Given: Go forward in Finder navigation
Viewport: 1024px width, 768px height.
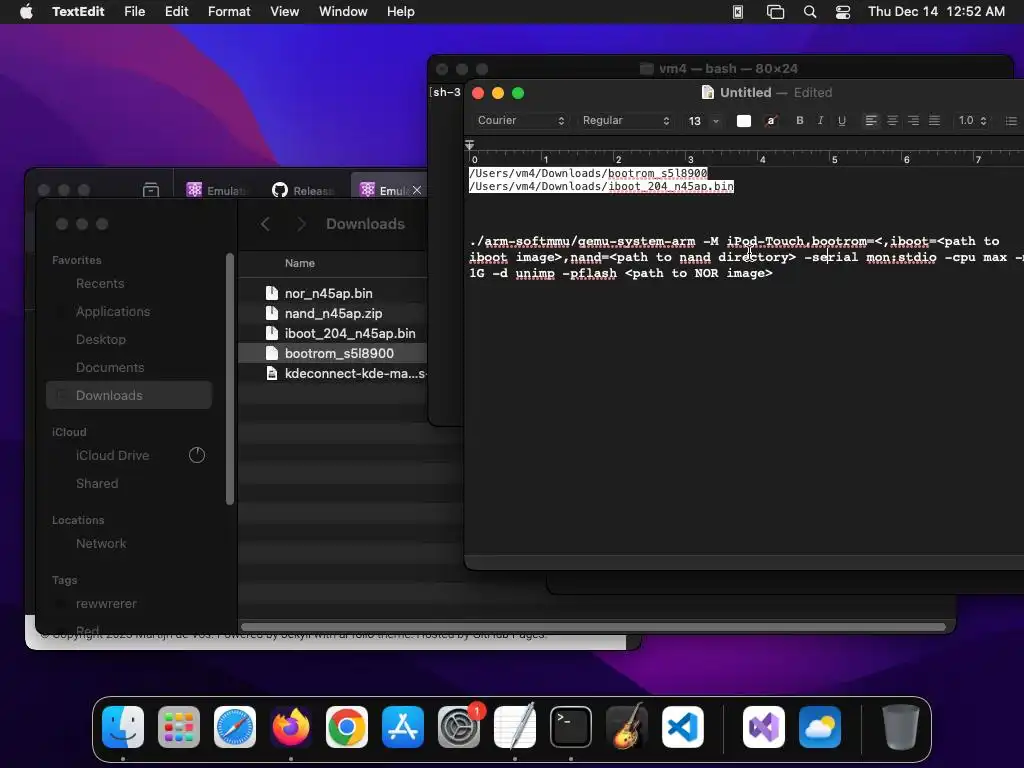Looking at the screenshot, I should [301, 224].
